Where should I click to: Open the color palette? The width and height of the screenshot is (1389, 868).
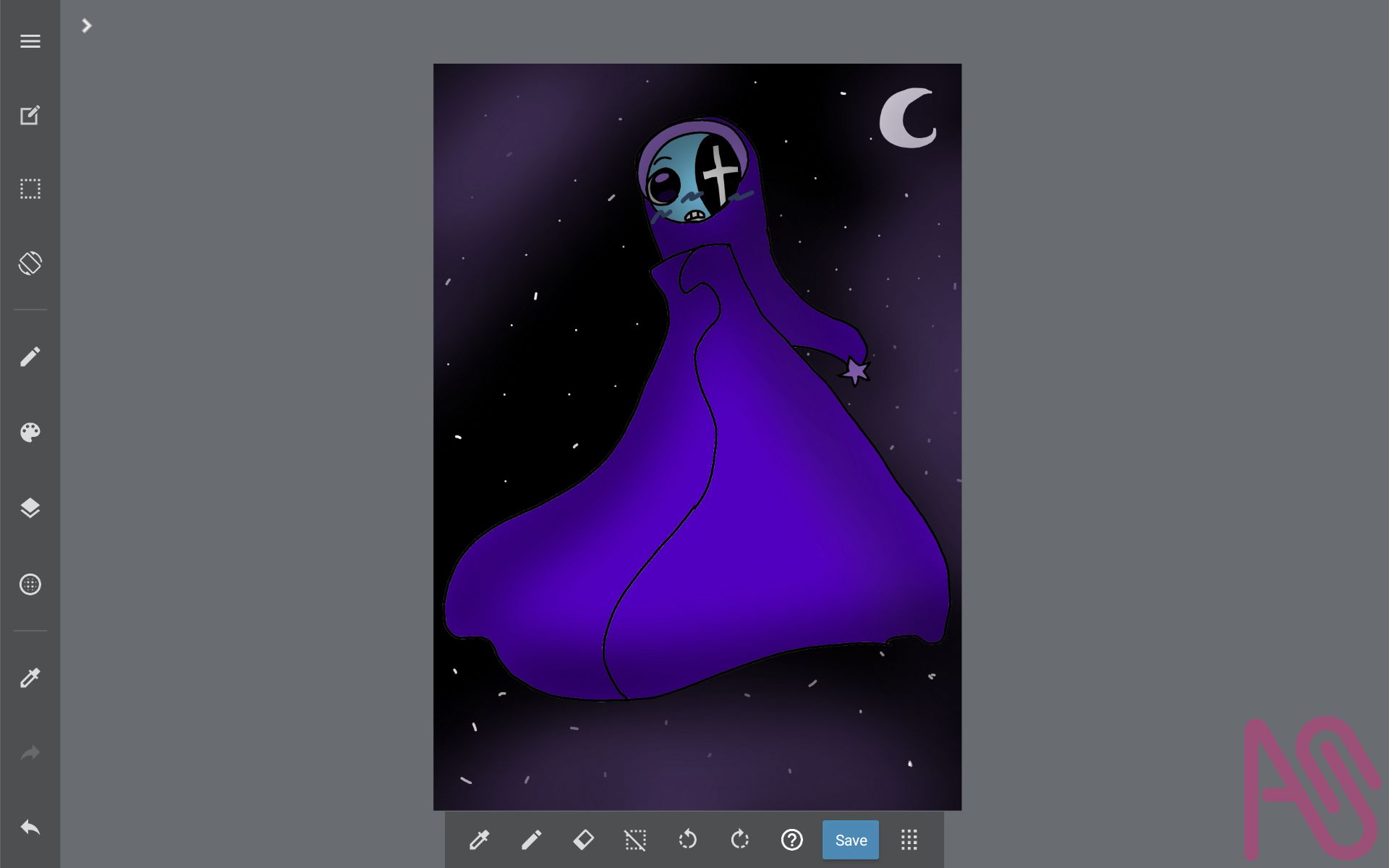(30, 433)
